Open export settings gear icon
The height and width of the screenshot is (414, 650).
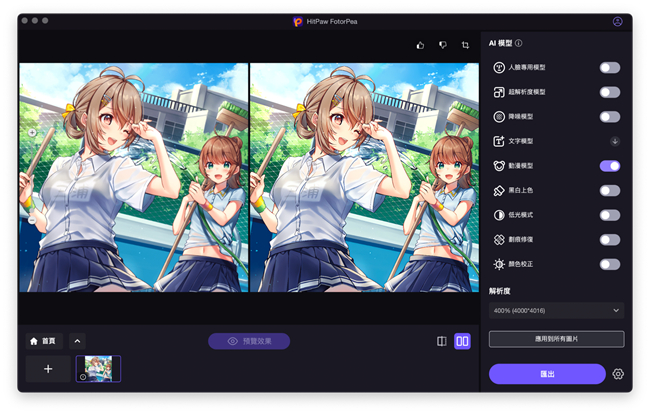point(618,374)
